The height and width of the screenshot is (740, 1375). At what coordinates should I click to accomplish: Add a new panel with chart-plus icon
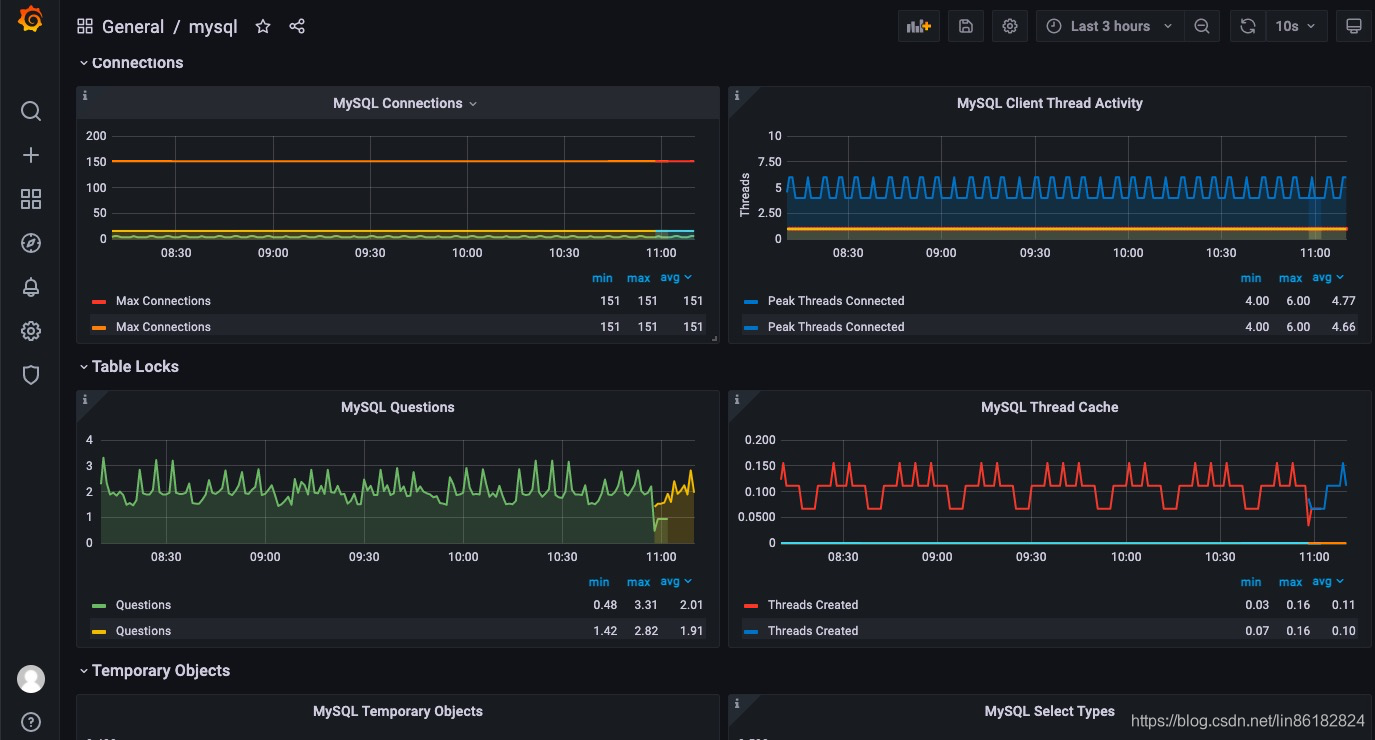tap(919, 26)
